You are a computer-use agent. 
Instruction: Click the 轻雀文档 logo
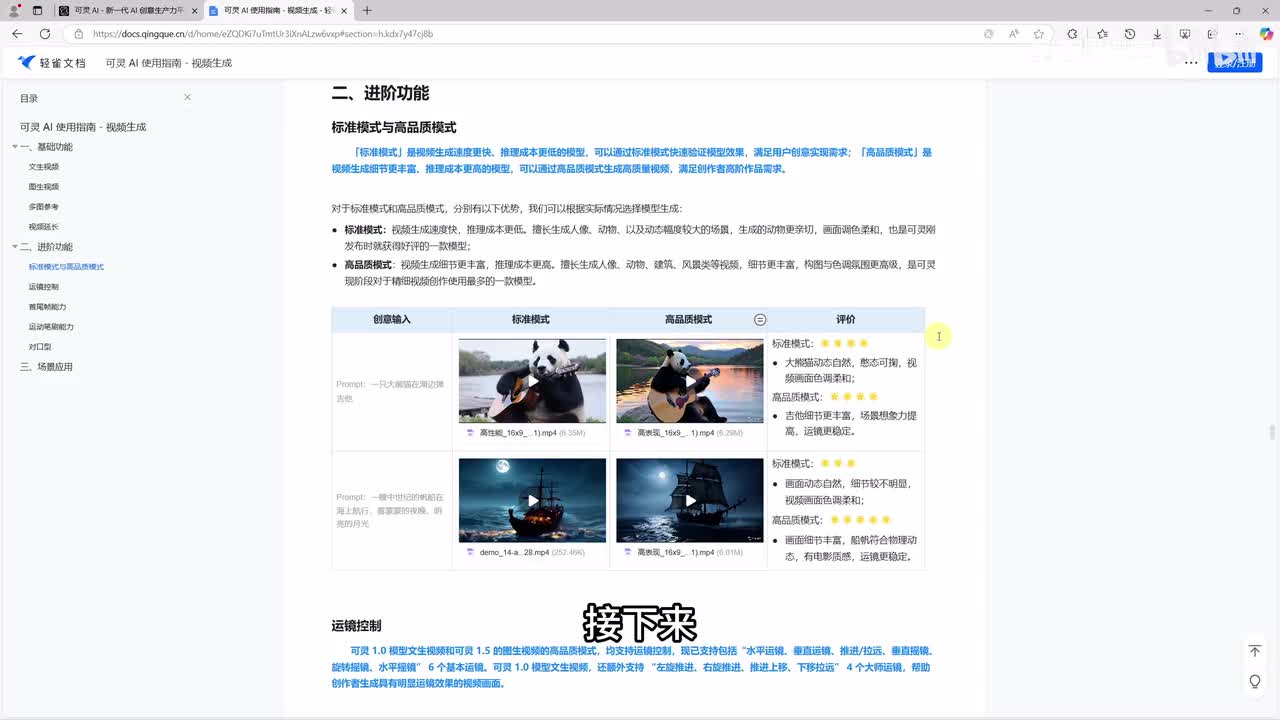(x=53, y=62)
